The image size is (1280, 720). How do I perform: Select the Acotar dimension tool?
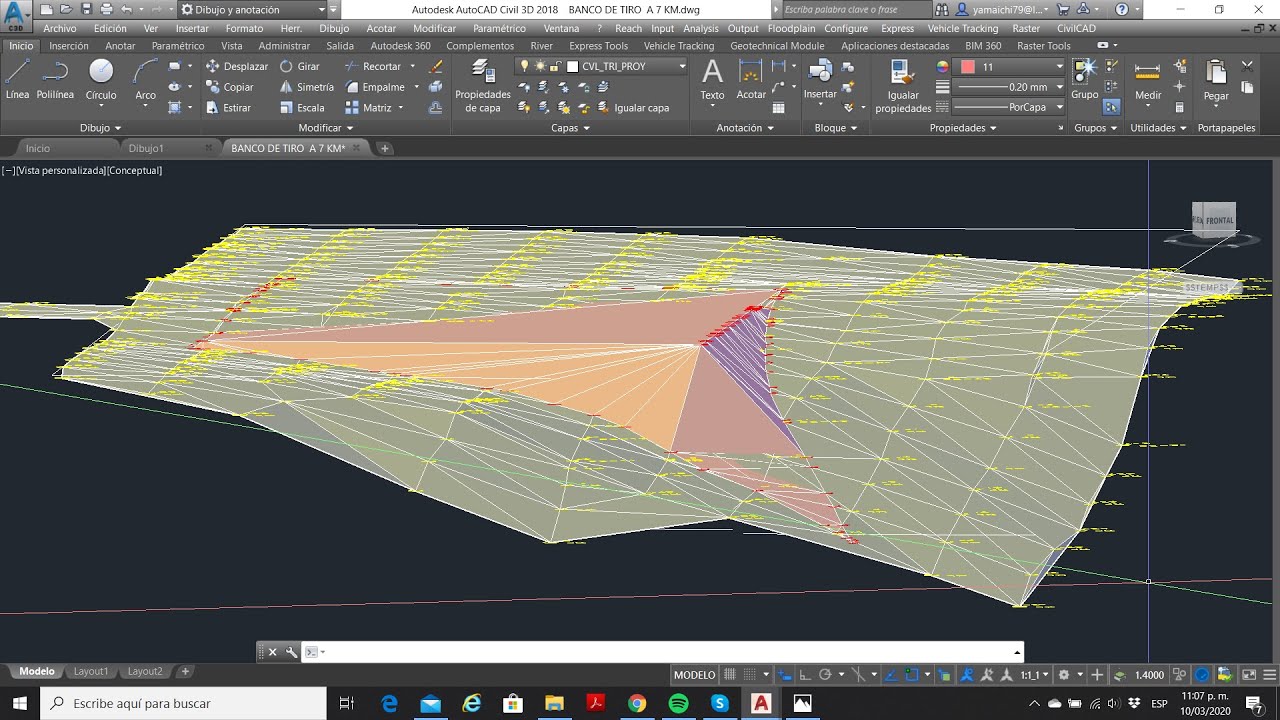751,80
